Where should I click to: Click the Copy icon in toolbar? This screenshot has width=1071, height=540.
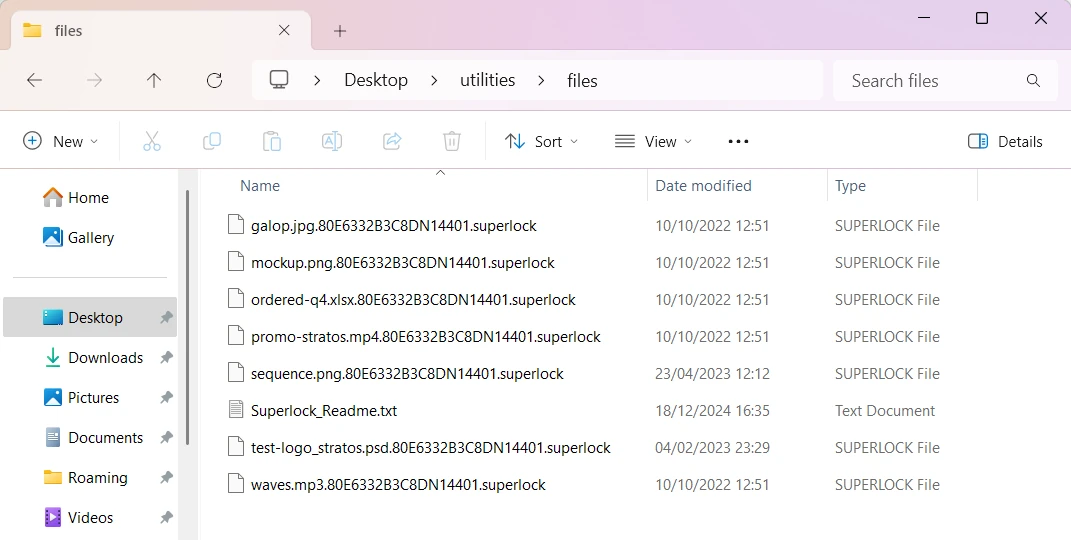212,141
